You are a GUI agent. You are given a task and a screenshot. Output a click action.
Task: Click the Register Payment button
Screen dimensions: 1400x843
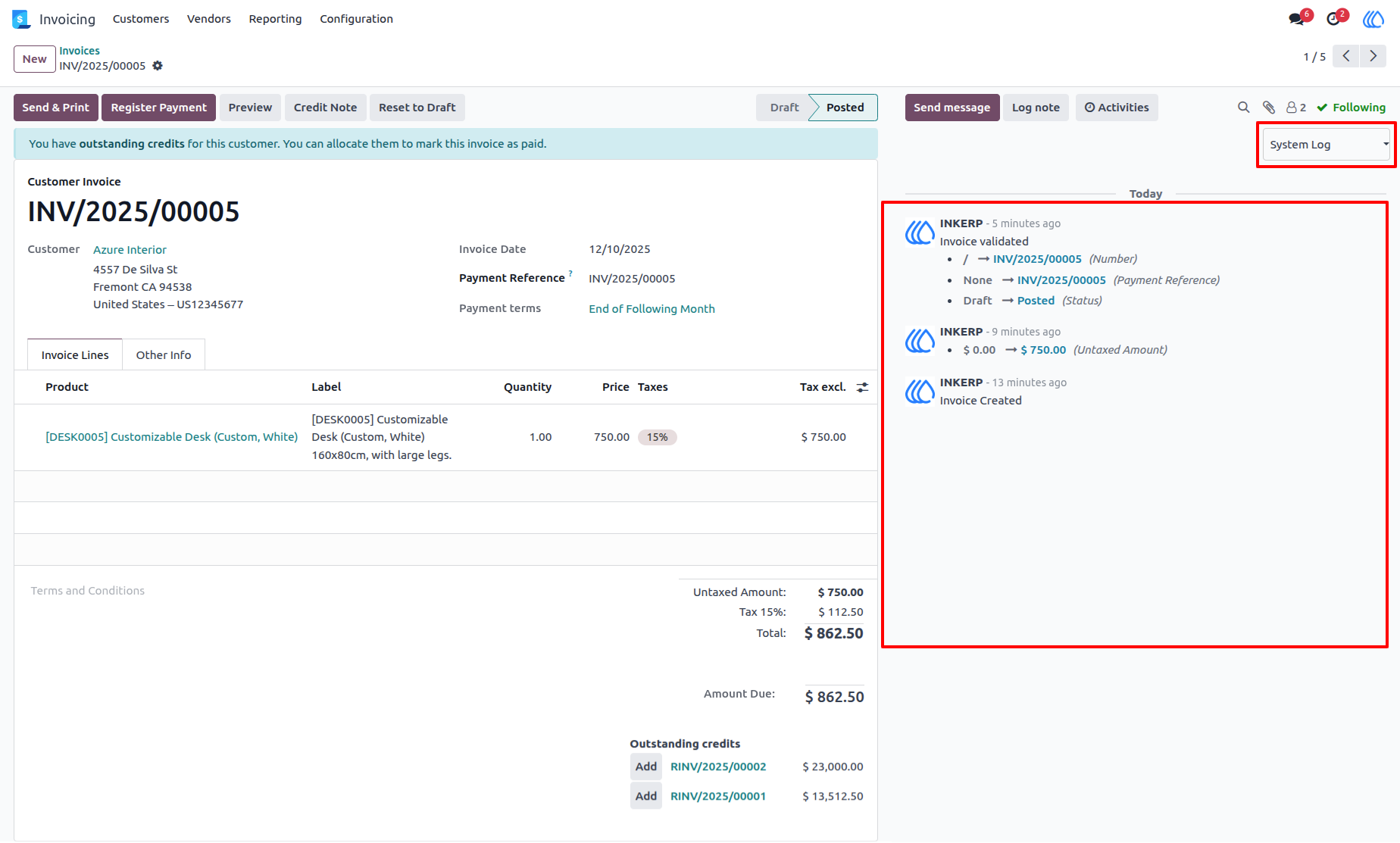click(159, 108)
